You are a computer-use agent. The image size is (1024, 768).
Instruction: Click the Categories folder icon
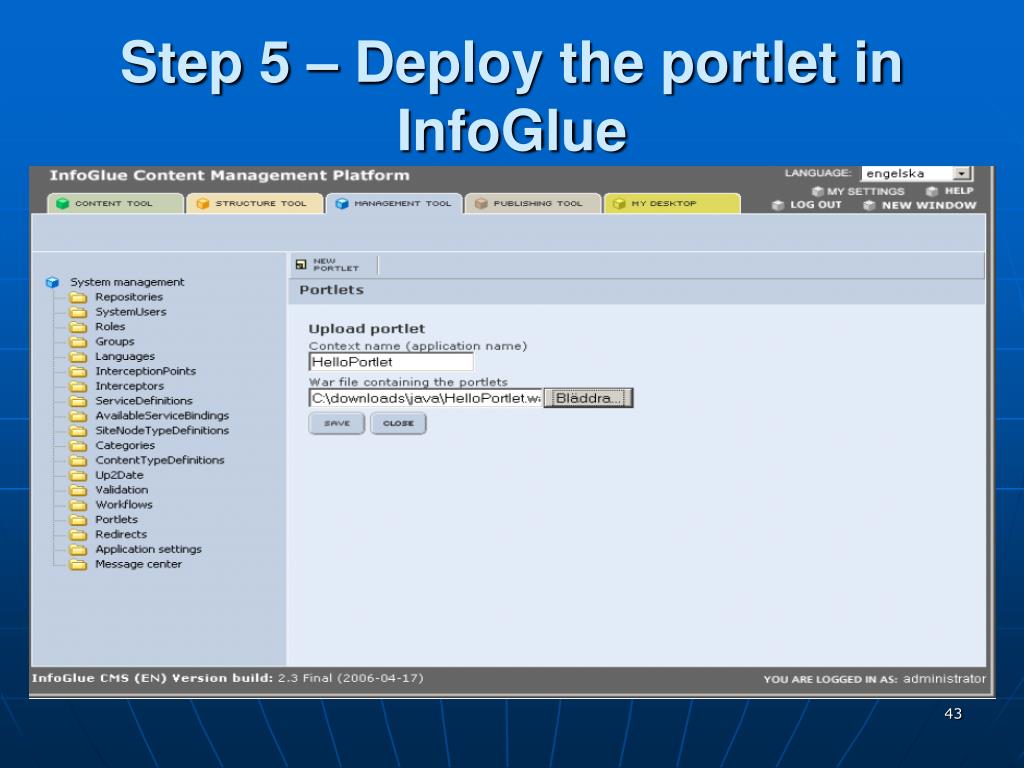coord(78,445)
